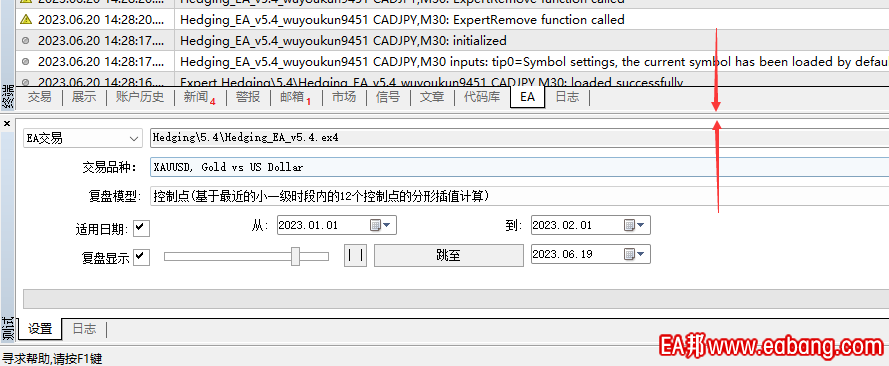Click info icon of the 14:28:17 initialized log row

[x=25, y=41]
